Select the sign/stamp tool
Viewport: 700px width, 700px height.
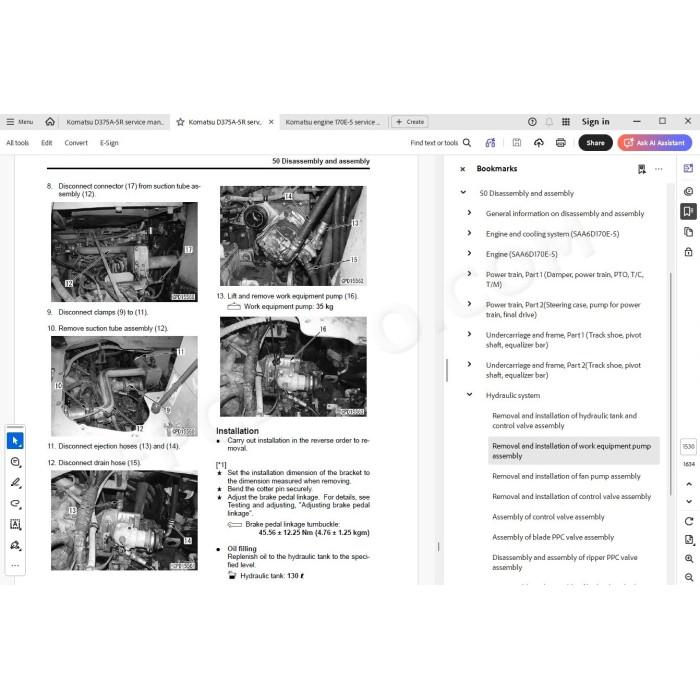coord(15,545)
